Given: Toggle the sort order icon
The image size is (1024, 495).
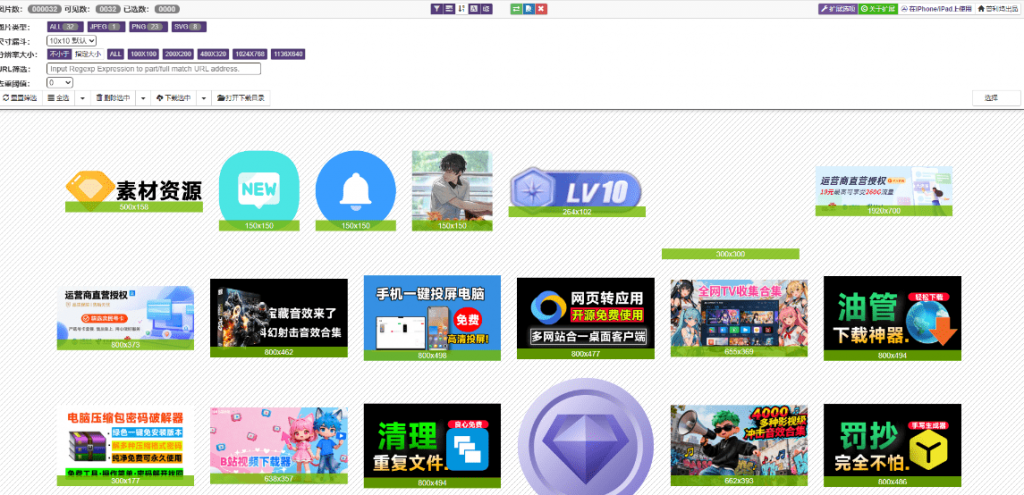Looking at the screenshot, I should (462, 8).
